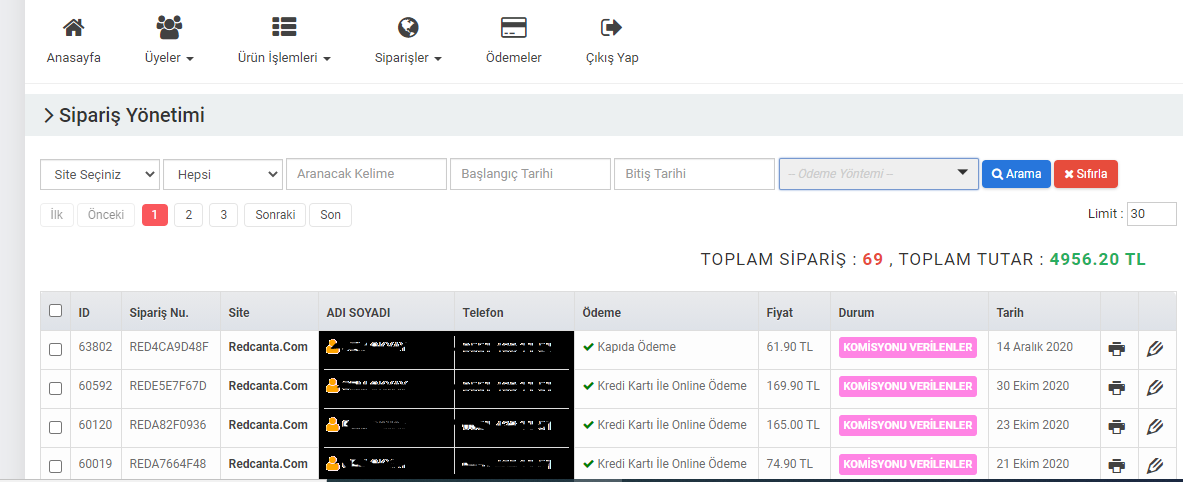Click total amount 4956.20 TL

[1098, 259]
